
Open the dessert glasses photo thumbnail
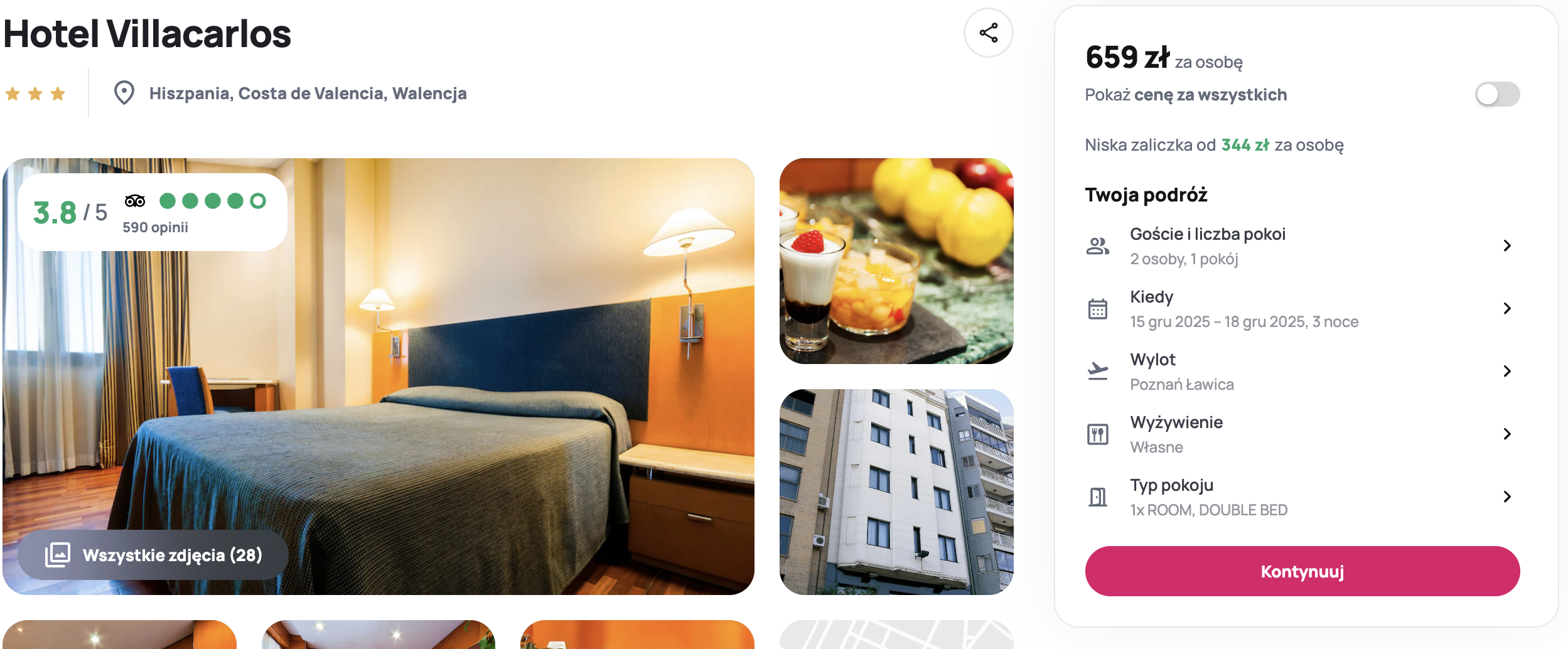click(x=896, y=261)
